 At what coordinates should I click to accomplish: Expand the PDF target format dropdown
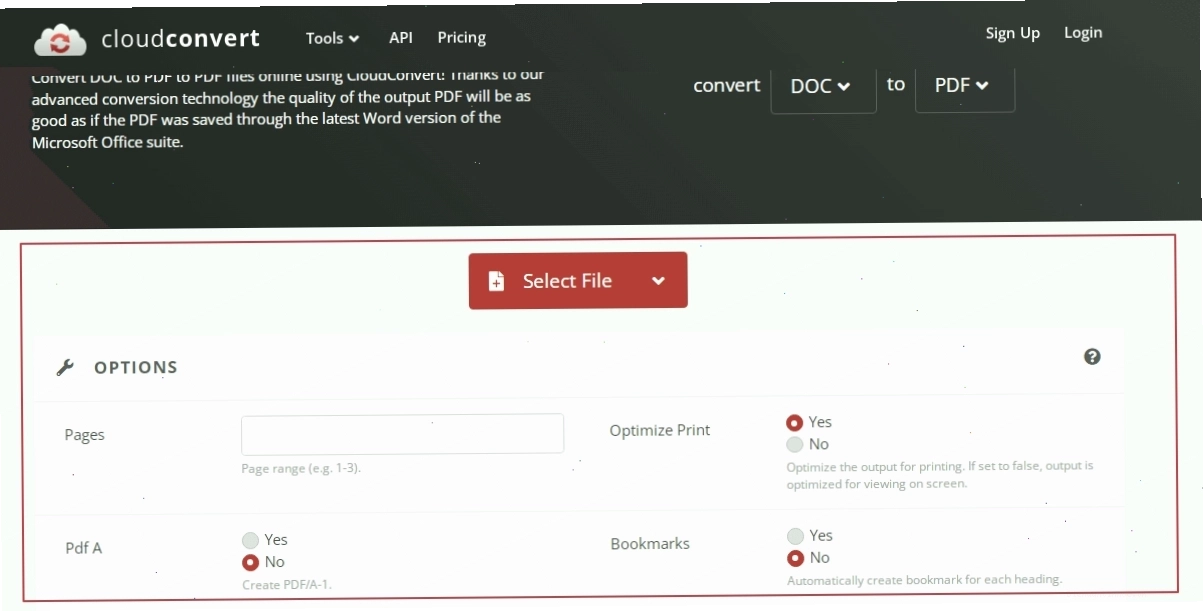click(964, 85)
